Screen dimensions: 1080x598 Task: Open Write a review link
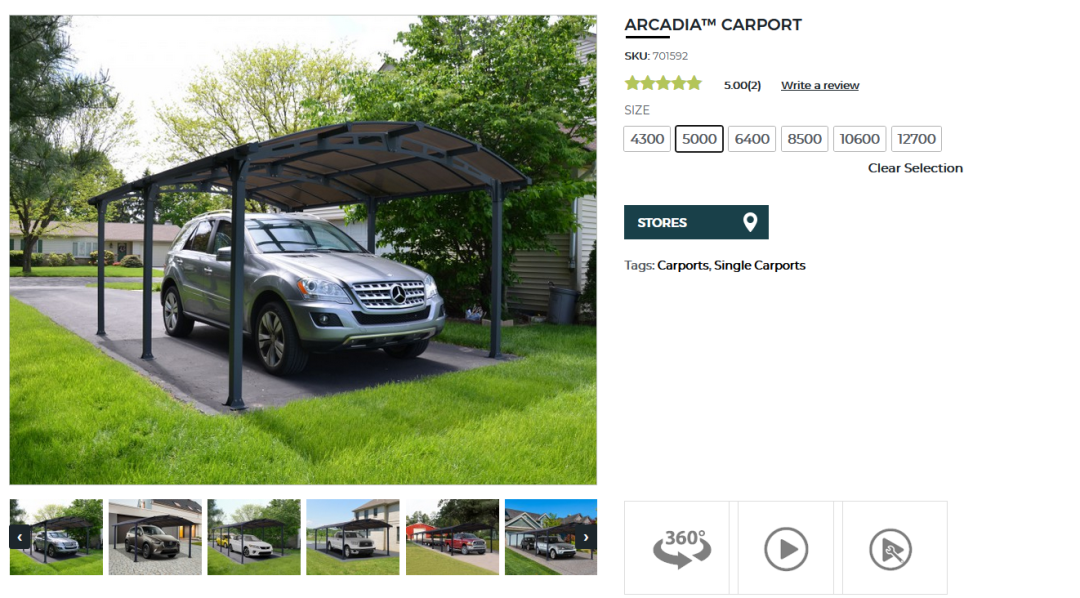tap(820, 85)
